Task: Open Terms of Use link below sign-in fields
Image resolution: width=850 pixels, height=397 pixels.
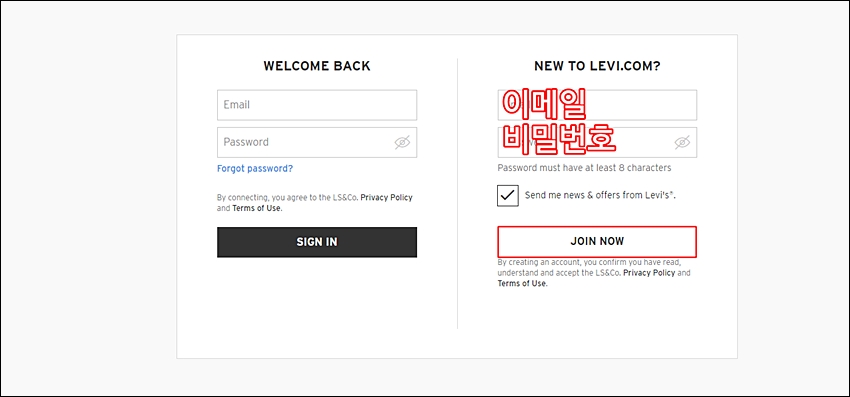Action: [256, 208]
